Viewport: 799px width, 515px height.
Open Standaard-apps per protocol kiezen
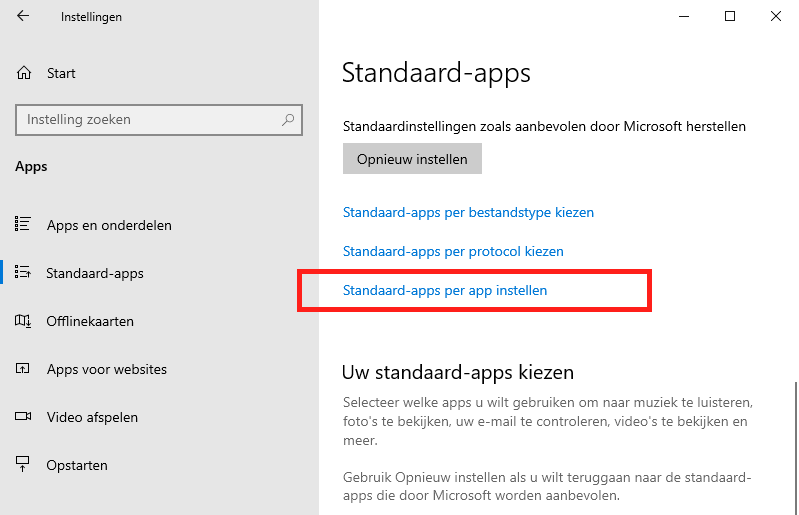coord(453,251)
